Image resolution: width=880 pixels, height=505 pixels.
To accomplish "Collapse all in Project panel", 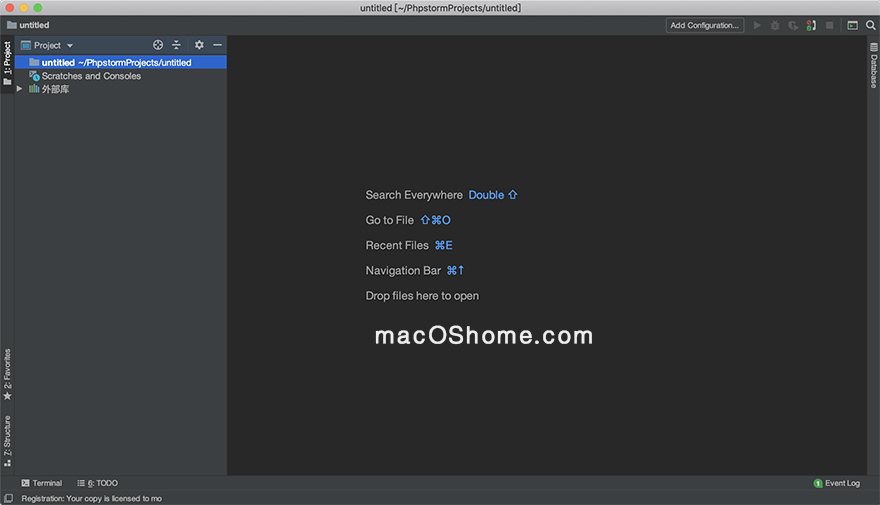I will [176, 45].
